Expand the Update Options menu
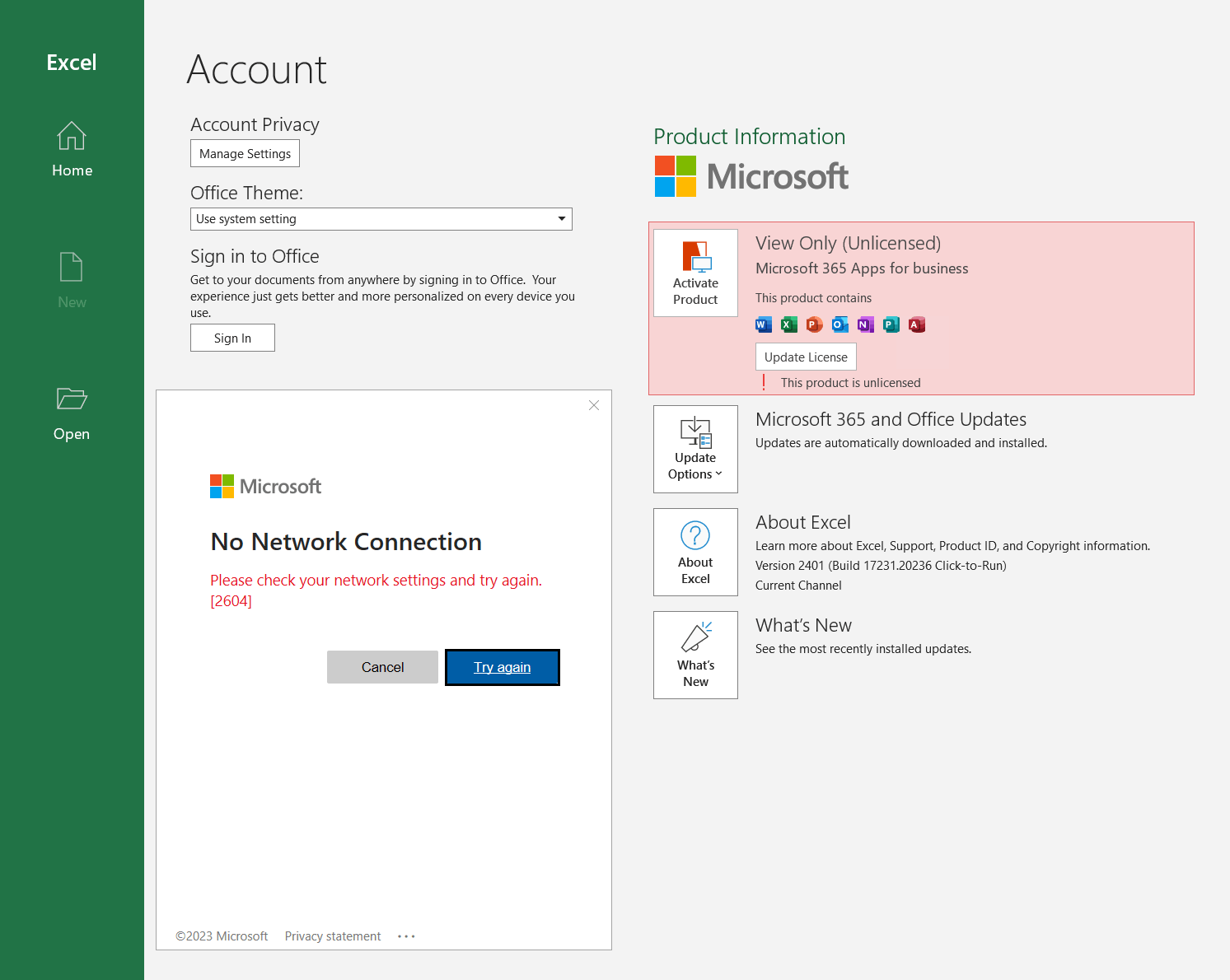Image resolution: width=1230 pixels, height=980 pixels. point(695,449)
